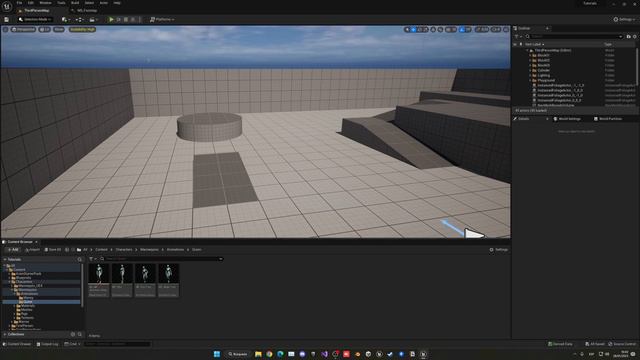Open Windows Start menu on the taskbar

217,354
